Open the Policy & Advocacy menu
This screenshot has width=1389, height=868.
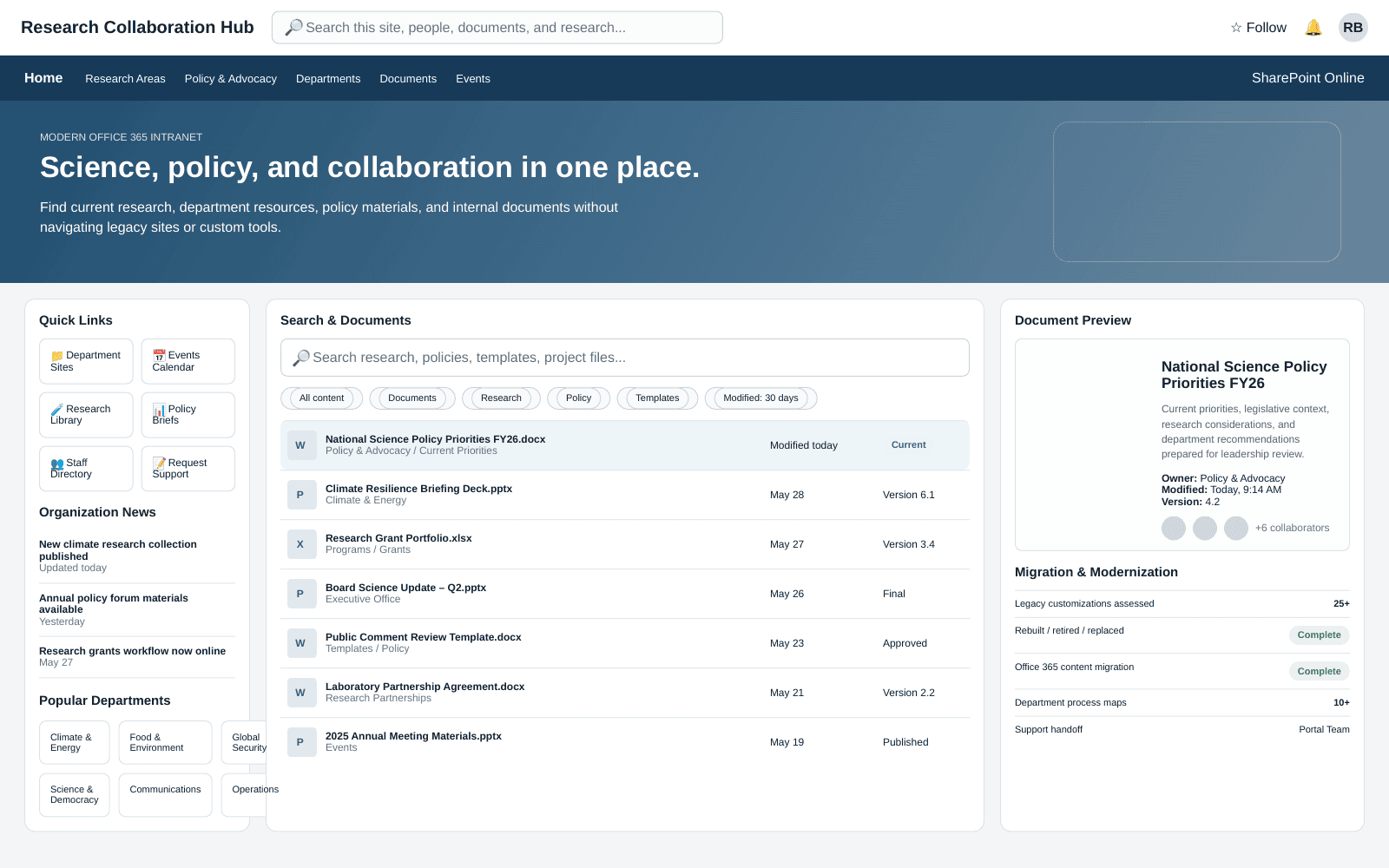[231, 79]
